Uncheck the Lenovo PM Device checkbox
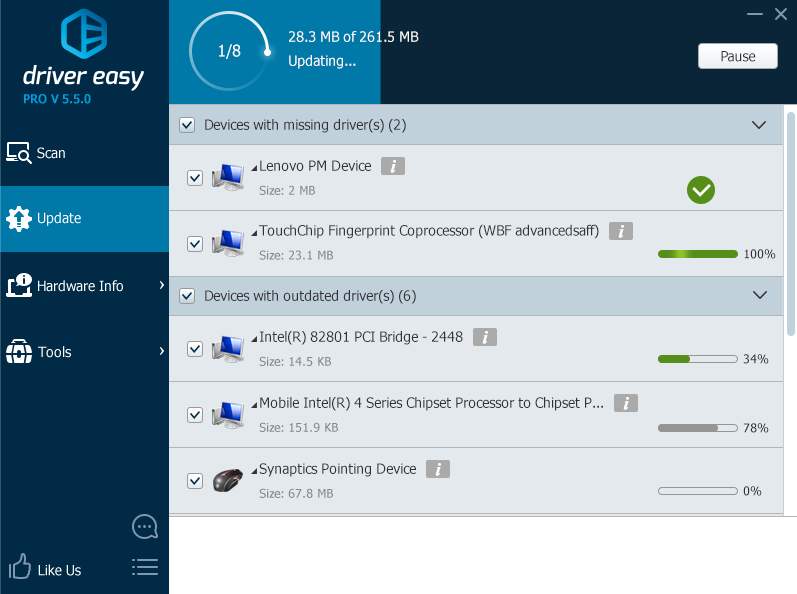 point(195,178)
